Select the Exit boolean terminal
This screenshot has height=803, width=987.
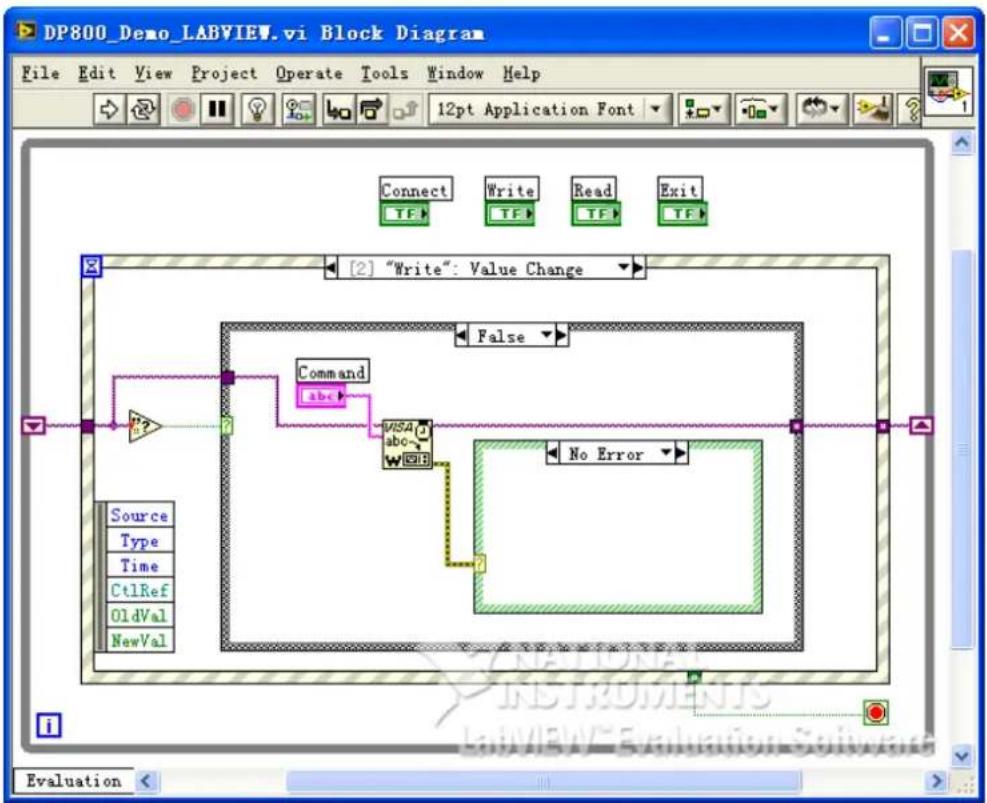tap(683, 214)
